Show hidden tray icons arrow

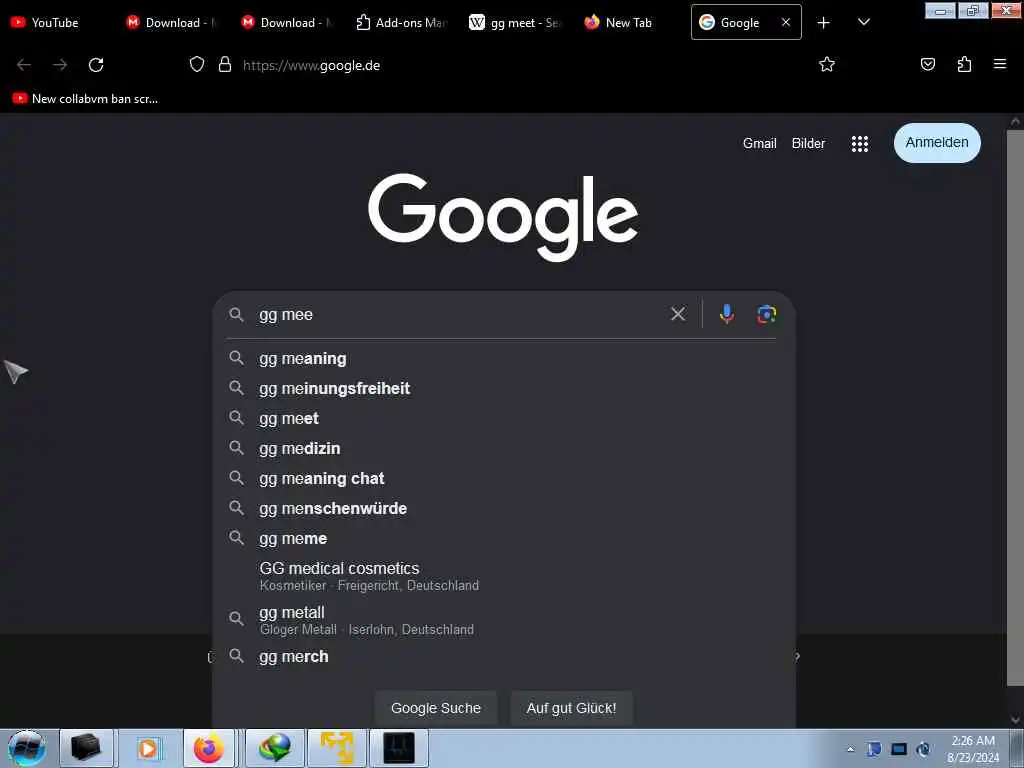[850, 749]
